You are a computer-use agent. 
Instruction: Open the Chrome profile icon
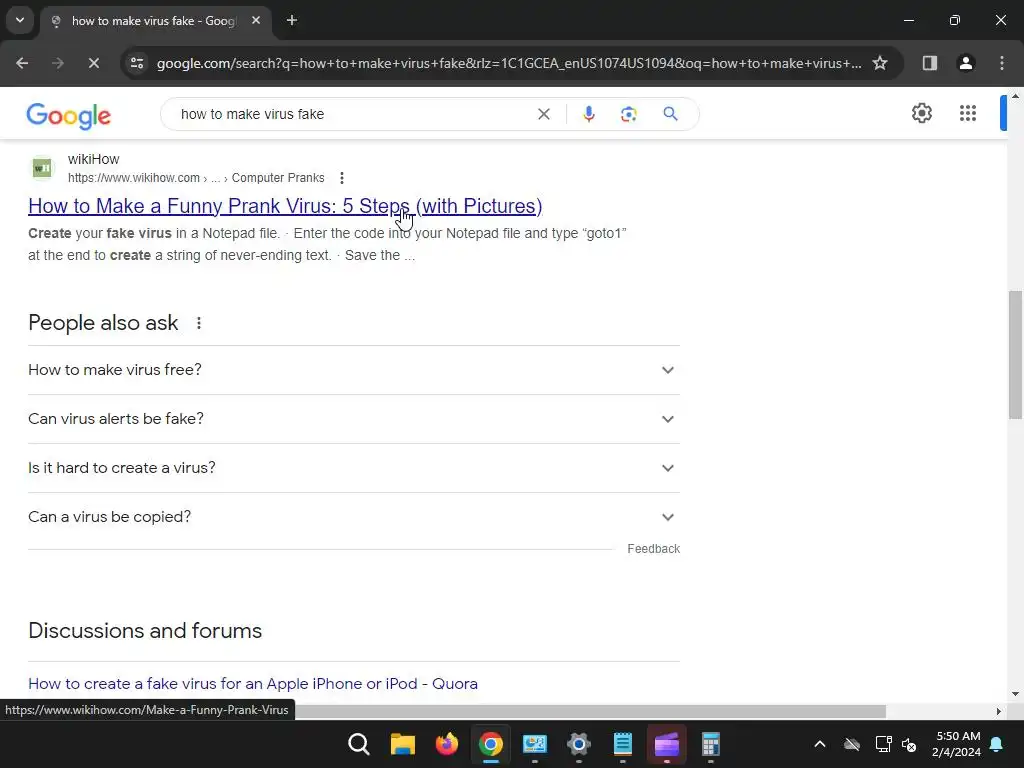click(966, 63)
